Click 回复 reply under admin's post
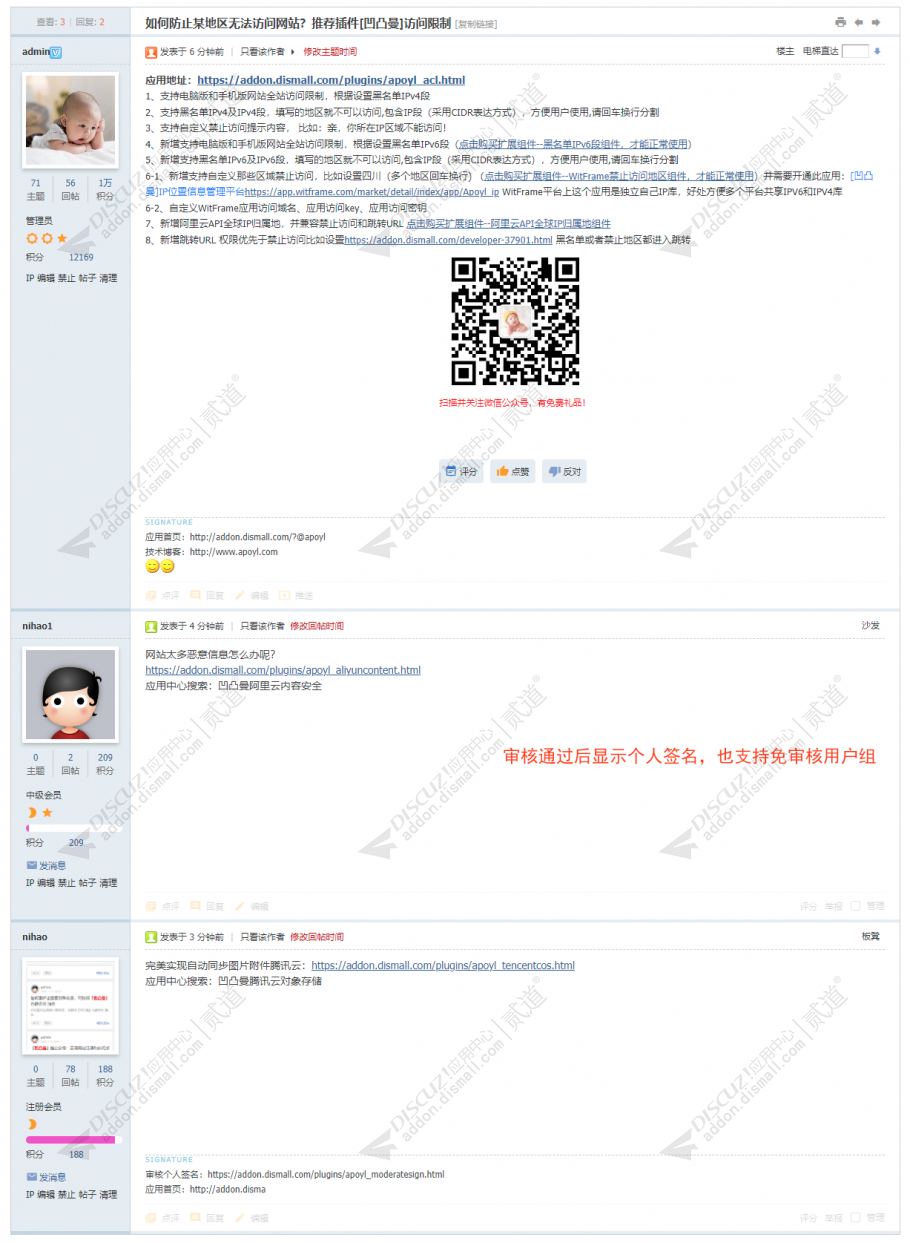This screenshot has height=1243, width=910. coord(207,595)
